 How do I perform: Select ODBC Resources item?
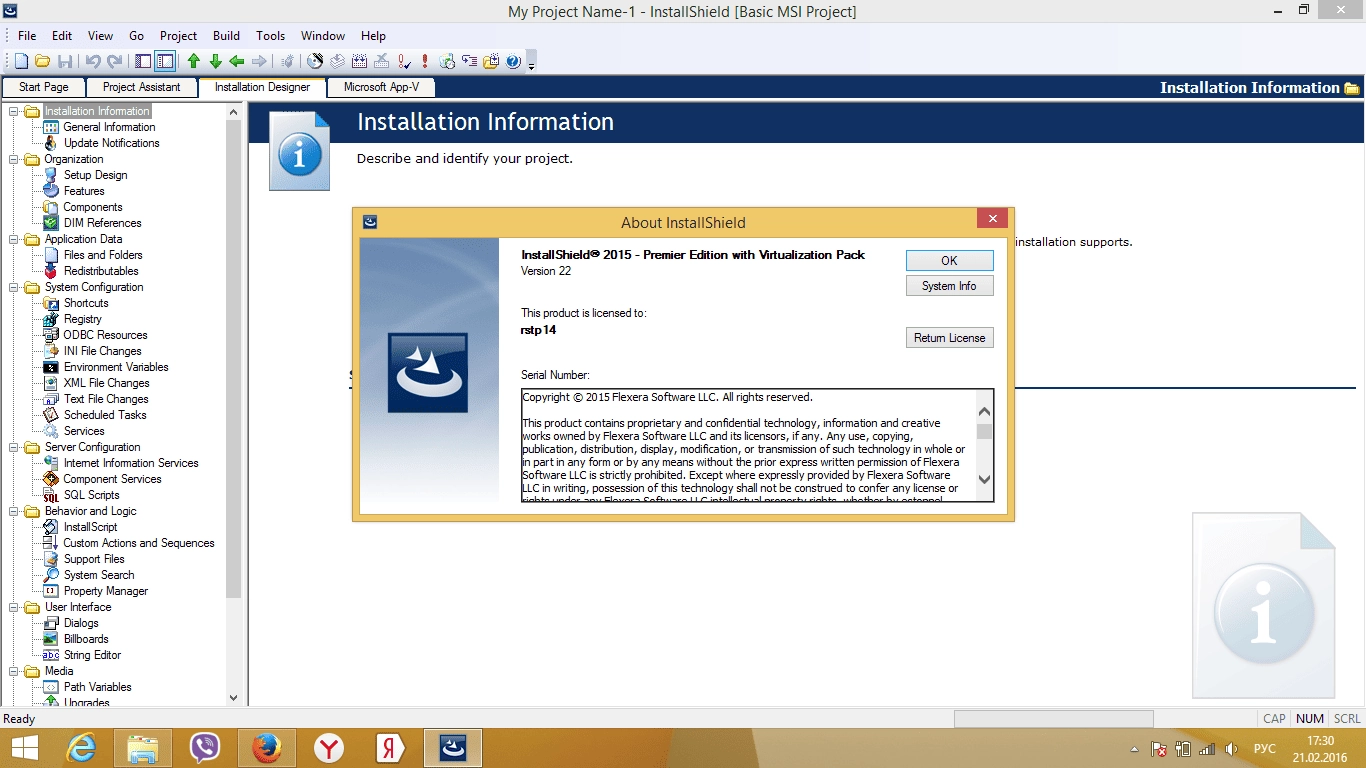105,335
